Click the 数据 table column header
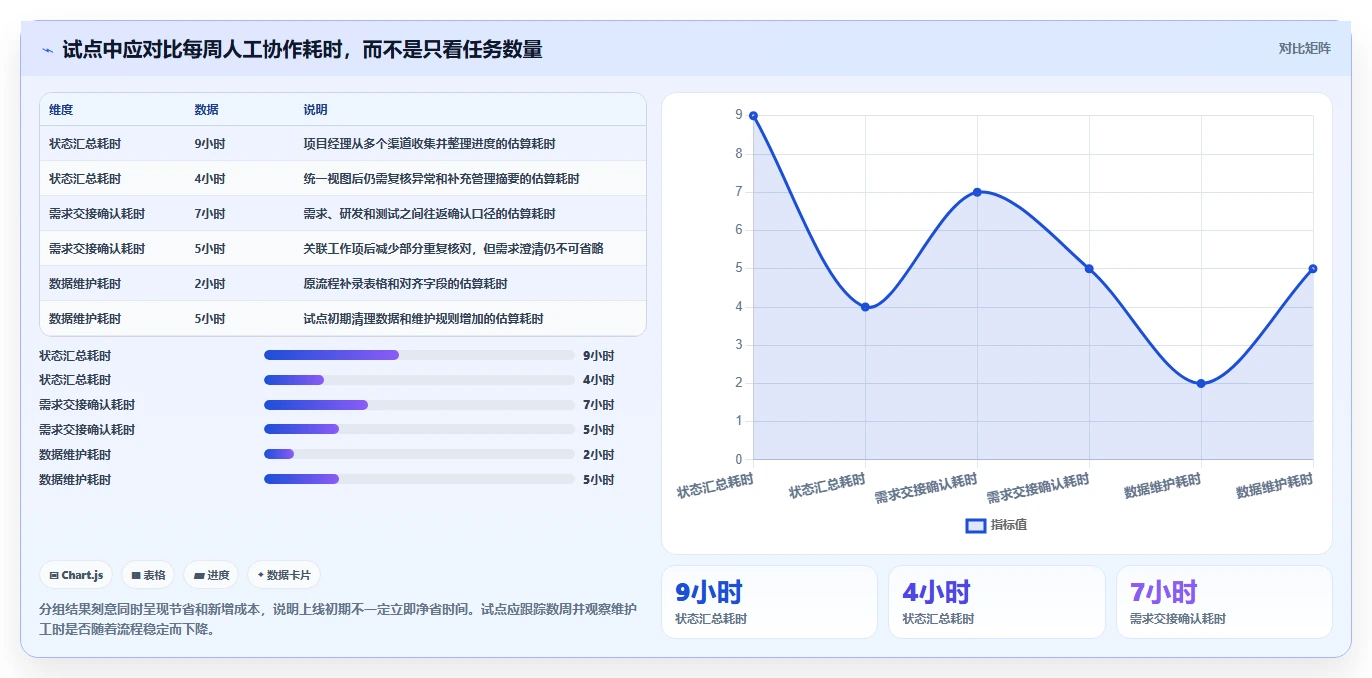 (x=206, y=110)
